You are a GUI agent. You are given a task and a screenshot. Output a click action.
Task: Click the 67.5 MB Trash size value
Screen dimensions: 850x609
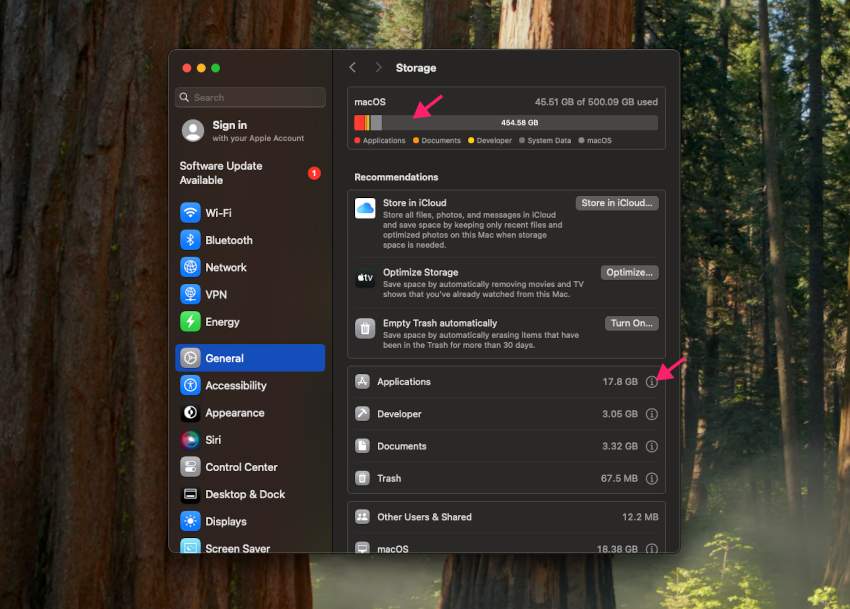click(619, 478)
